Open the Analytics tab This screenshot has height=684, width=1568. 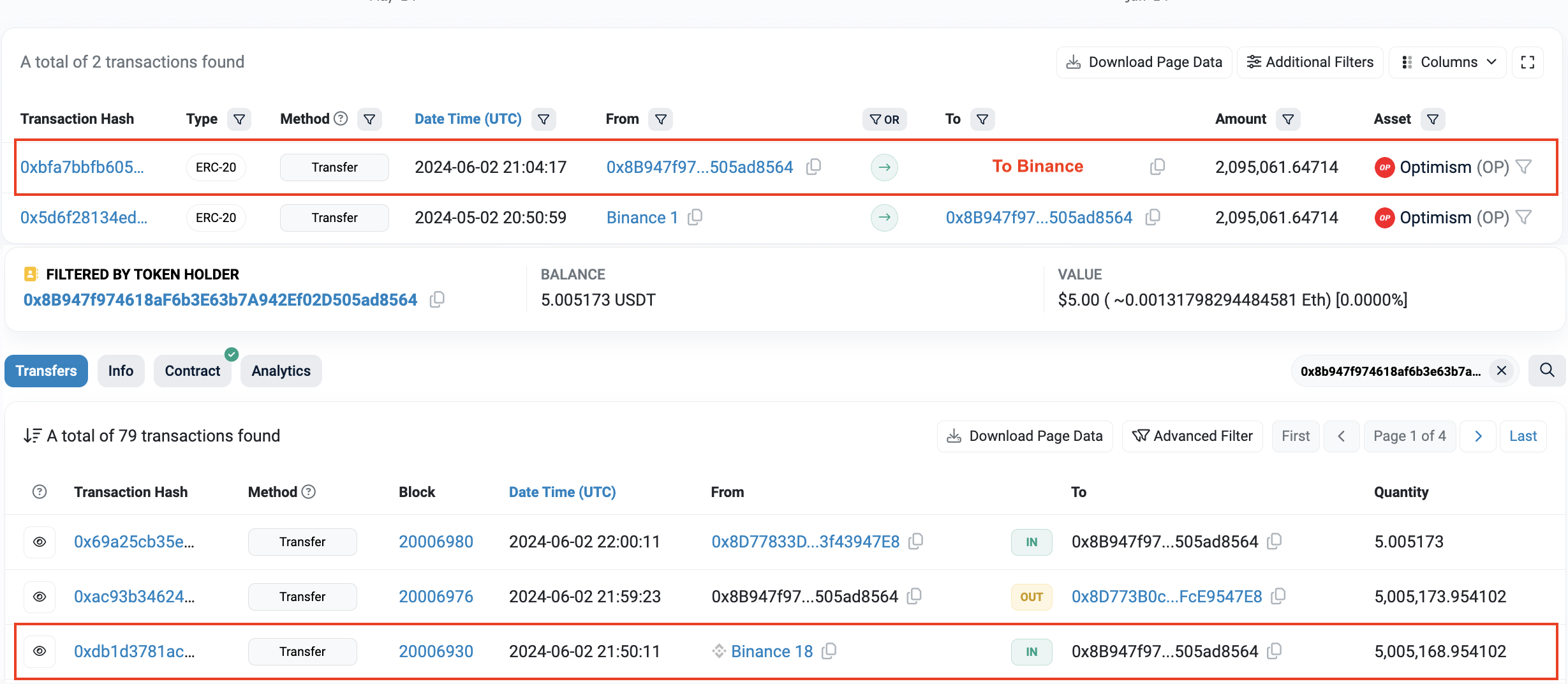coord(281,371)
